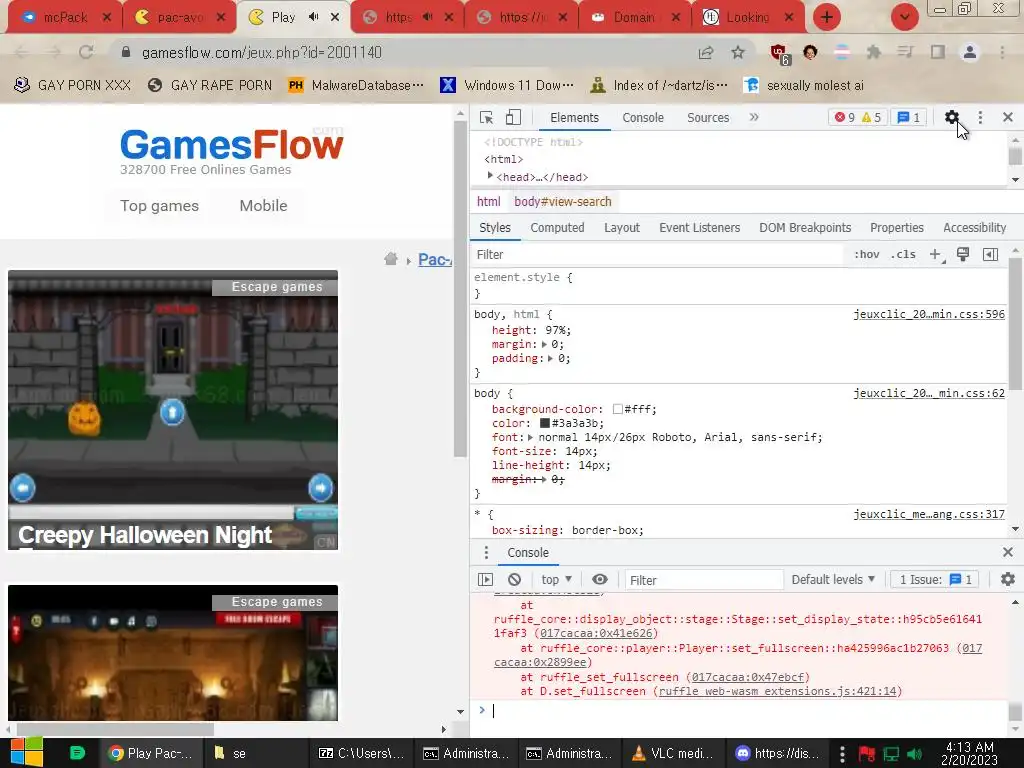Click the 1 Issue button
This screenshot has width=1024, height=768.
(935, 579)
